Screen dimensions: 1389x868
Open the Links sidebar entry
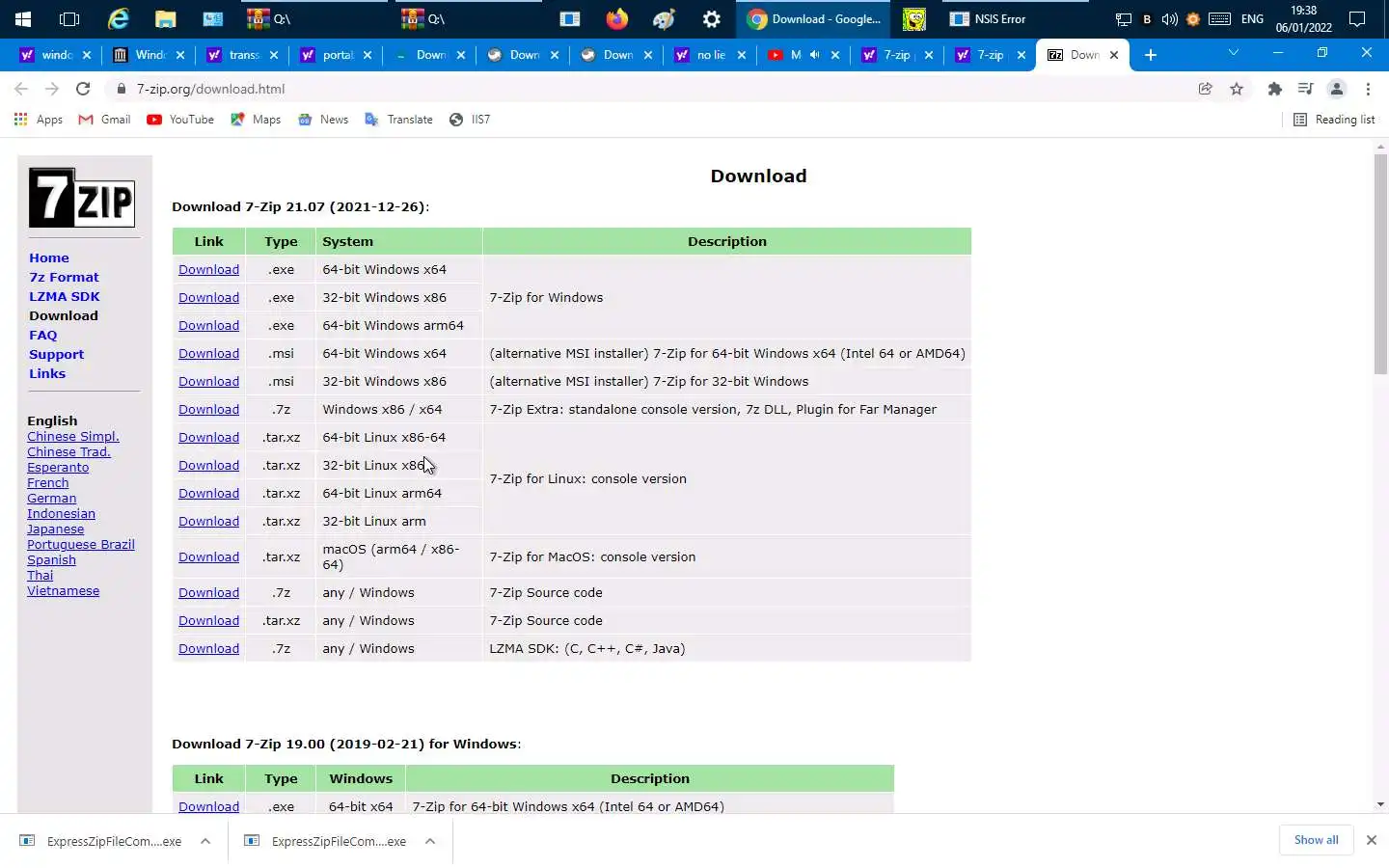coord(47,373)
